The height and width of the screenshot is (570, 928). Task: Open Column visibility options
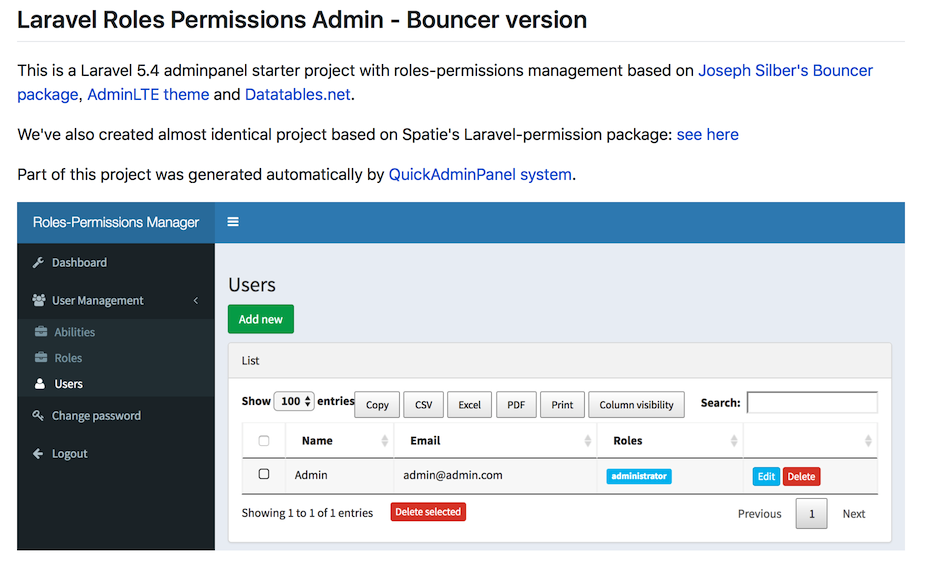click(x=636, y=405)
